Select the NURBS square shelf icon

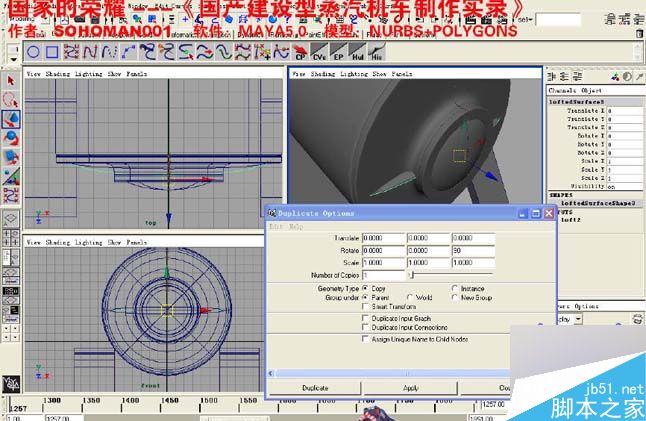52,52
